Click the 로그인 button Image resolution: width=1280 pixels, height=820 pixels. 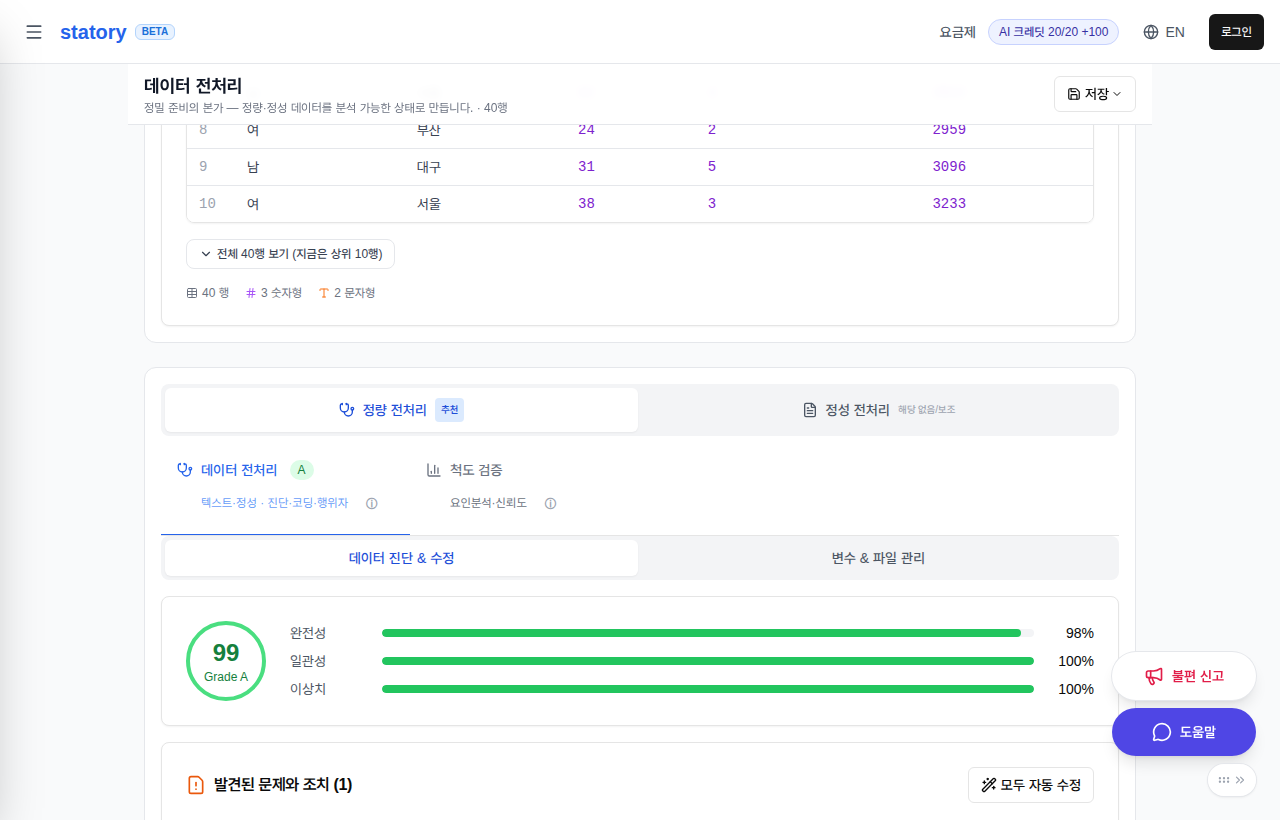1236,32
